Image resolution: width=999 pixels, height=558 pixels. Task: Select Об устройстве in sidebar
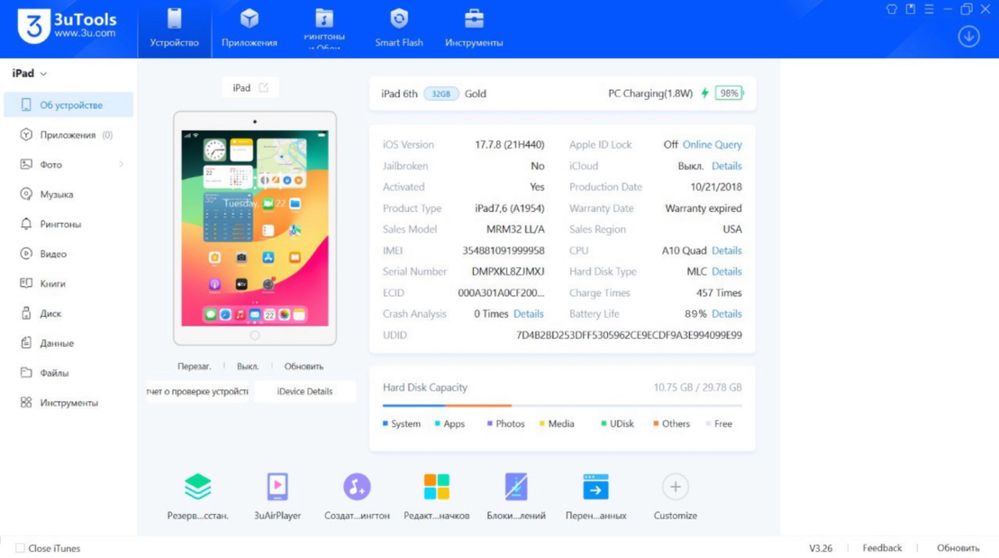pos(69,105)
